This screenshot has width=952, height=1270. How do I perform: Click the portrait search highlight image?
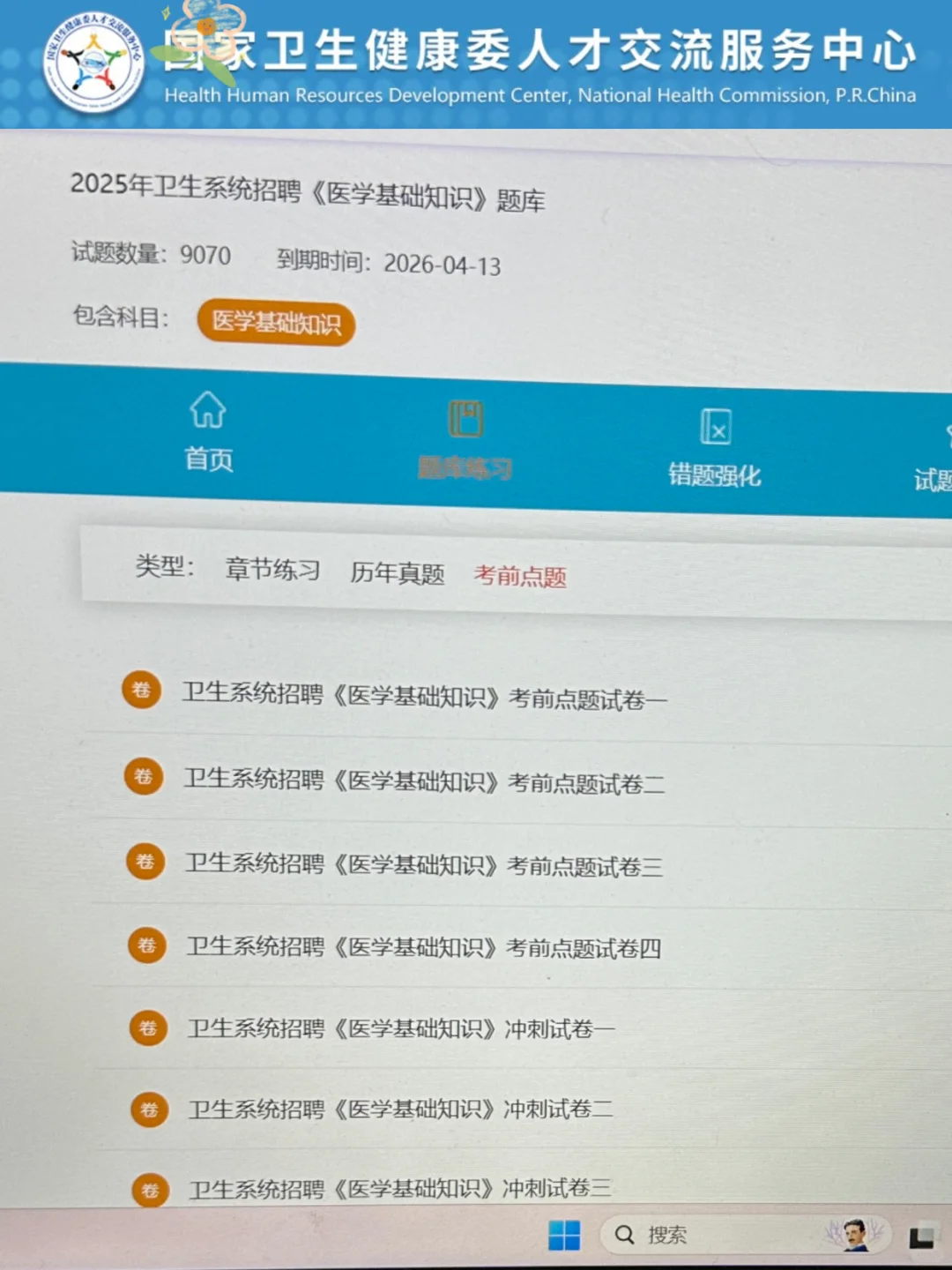853,1235
